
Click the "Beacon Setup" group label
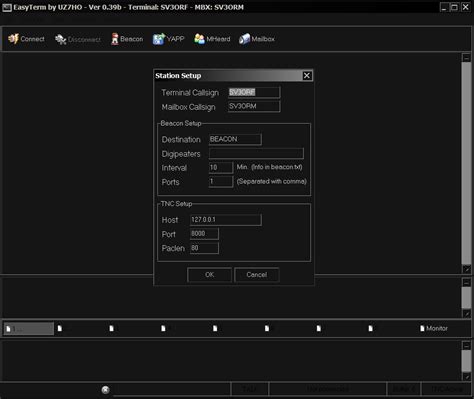[x=181, y=123]
